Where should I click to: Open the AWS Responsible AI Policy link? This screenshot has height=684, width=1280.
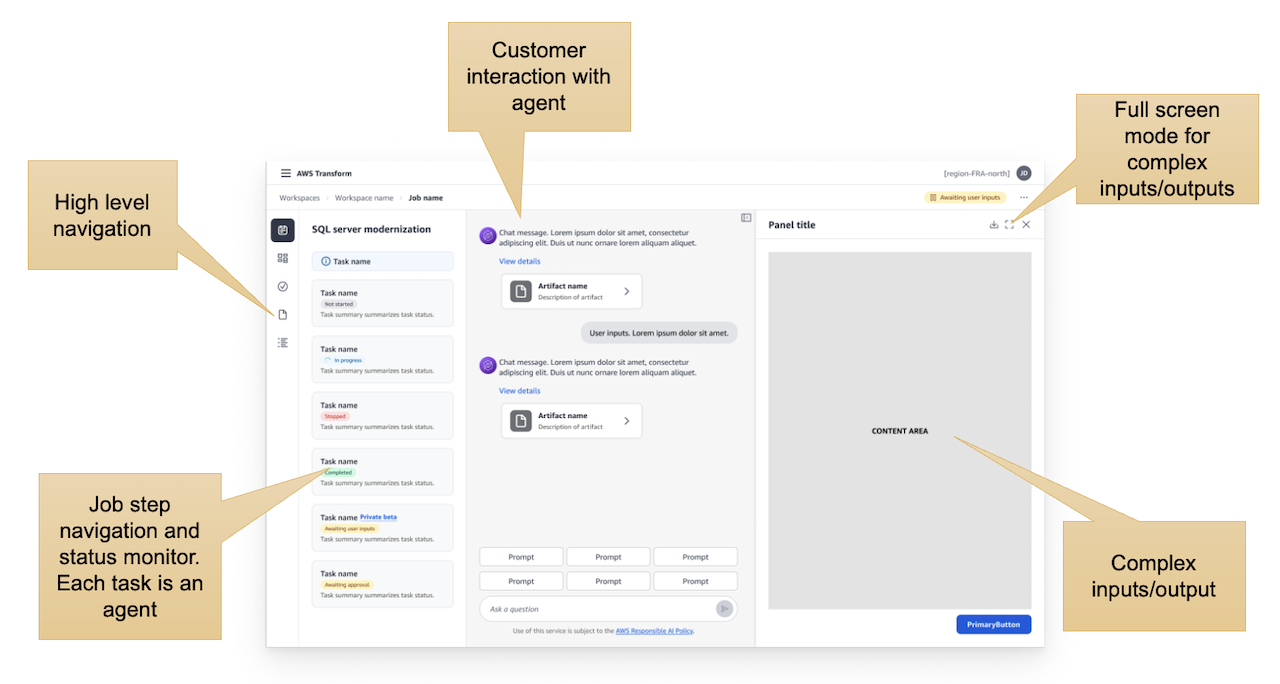pyautogui.click(x=654, y=631)
